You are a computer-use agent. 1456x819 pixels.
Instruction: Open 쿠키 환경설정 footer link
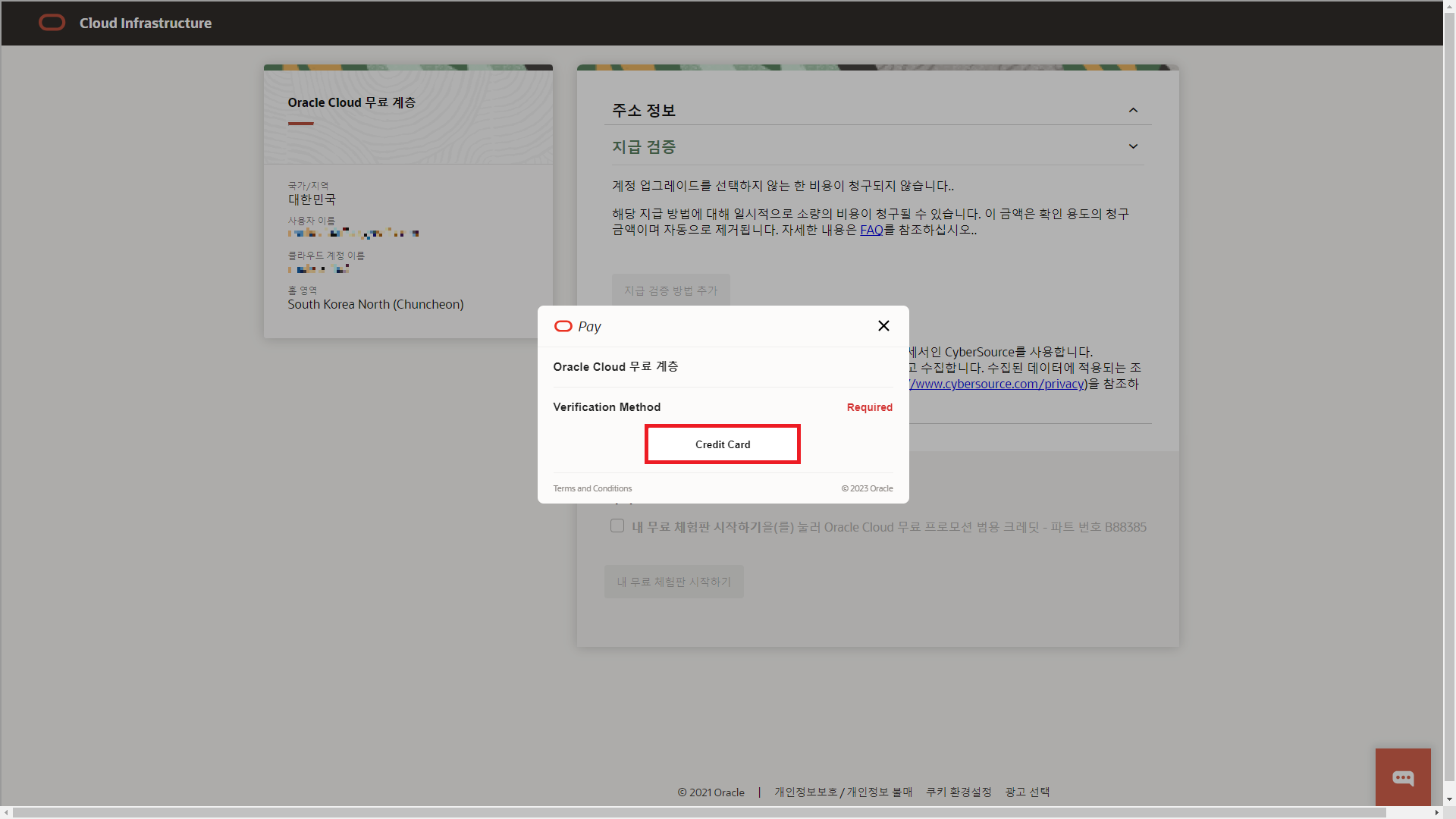pos(959,792)
